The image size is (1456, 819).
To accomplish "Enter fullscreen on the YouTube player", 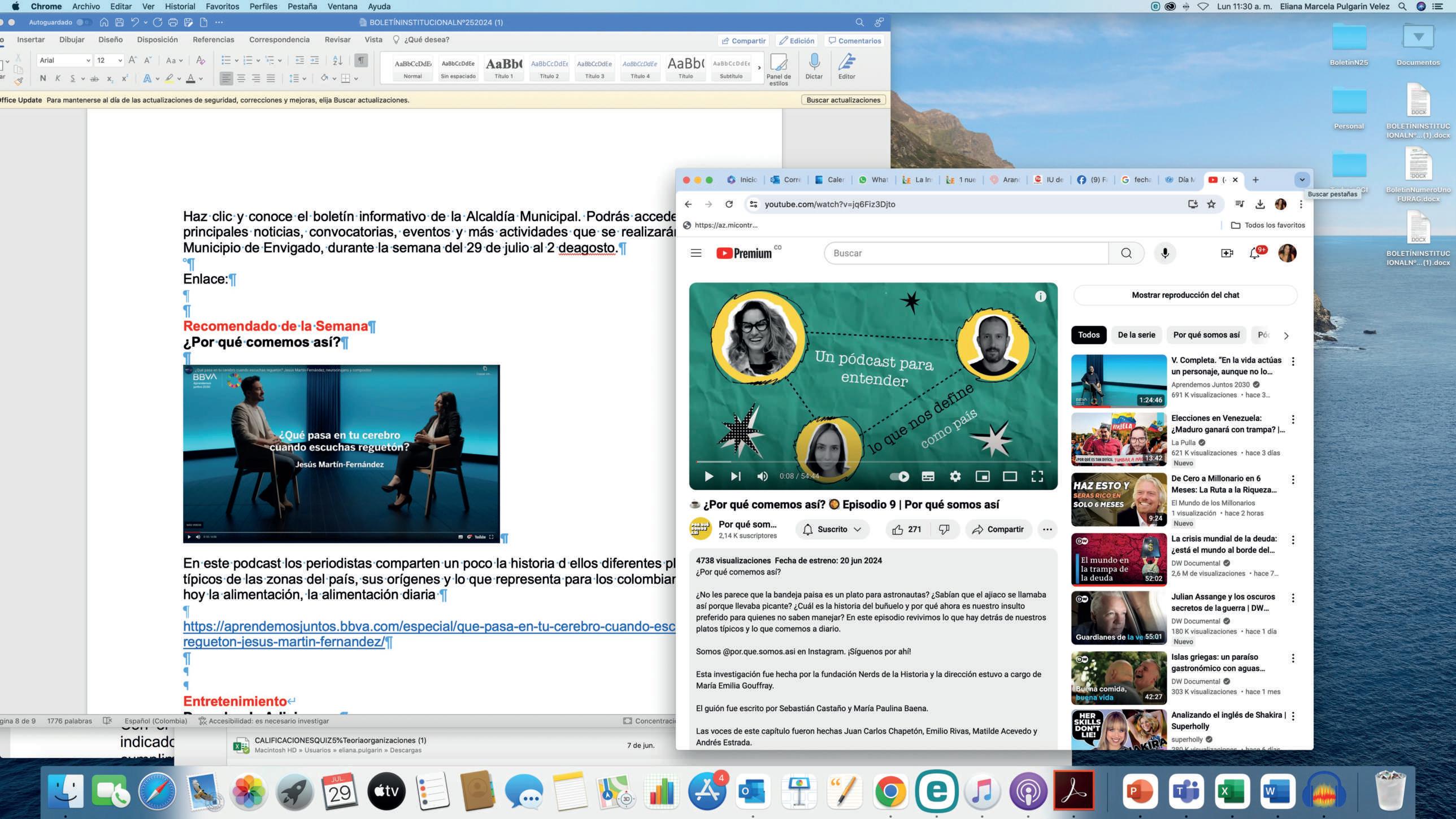I will [x=1037, y=477].
